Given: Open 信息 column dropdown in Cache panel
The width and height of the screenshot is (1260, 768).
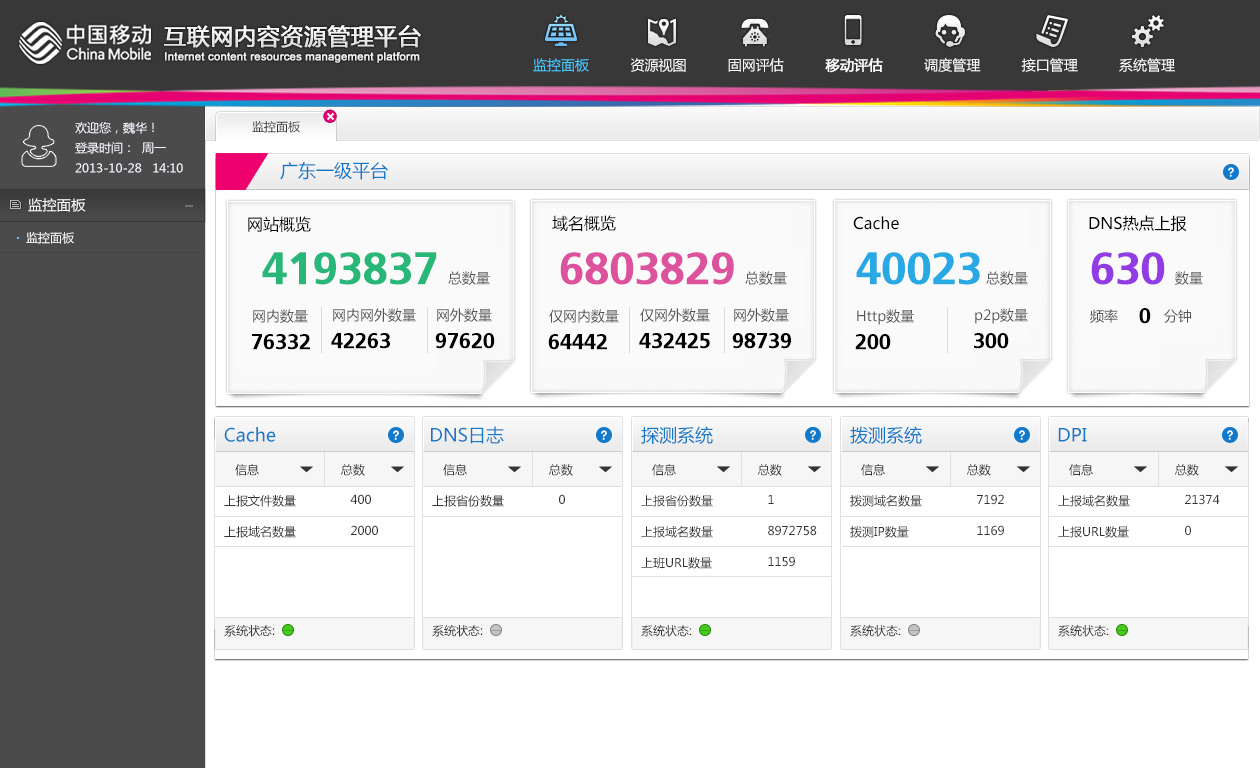Looking at the screenshot, I should coord(306,469).
